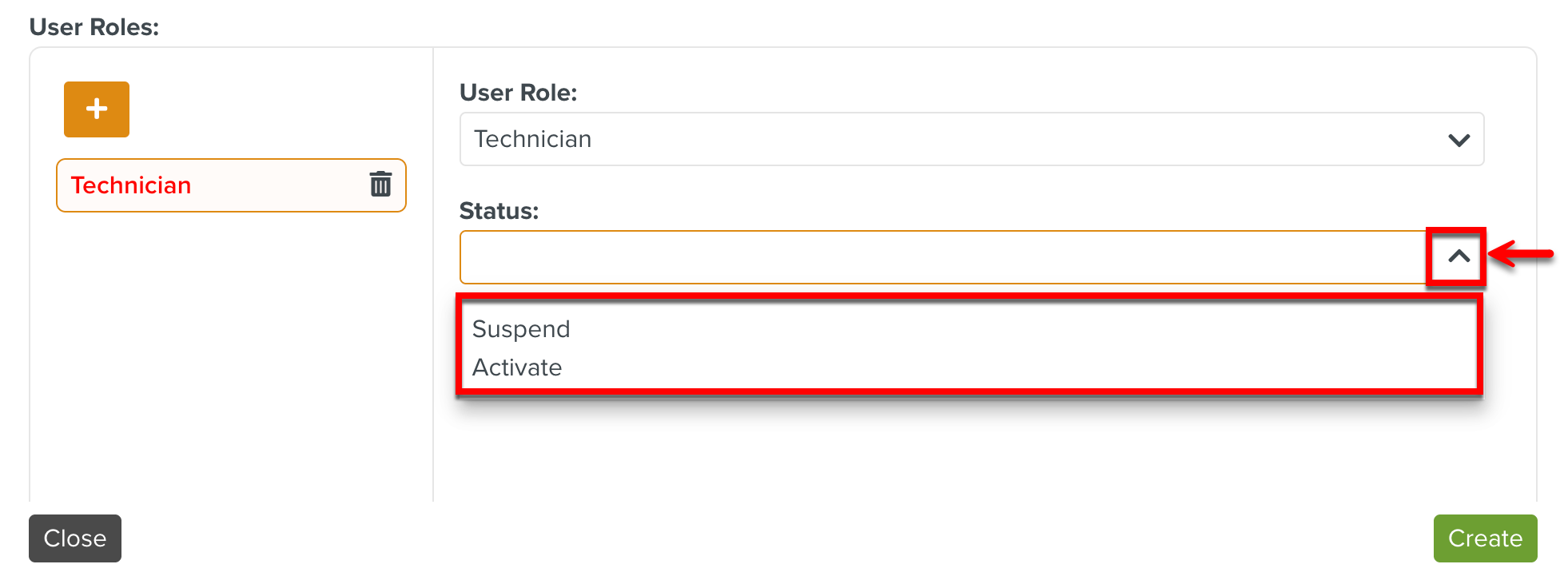Click the red Technician label in sidebar

131,185
